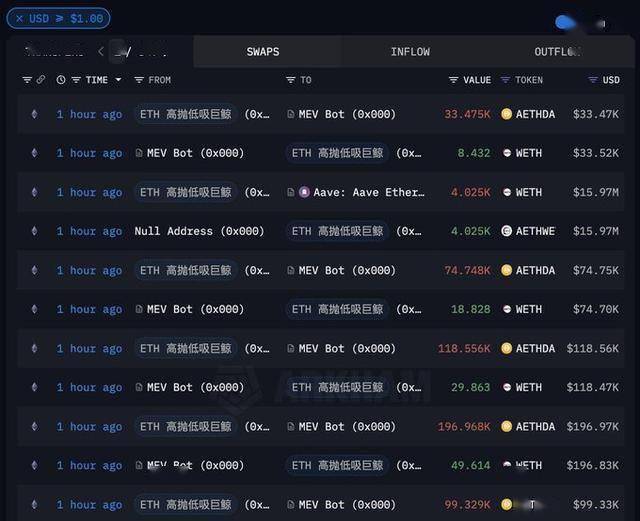Select value 118.556K

click(x=464, y=348)
